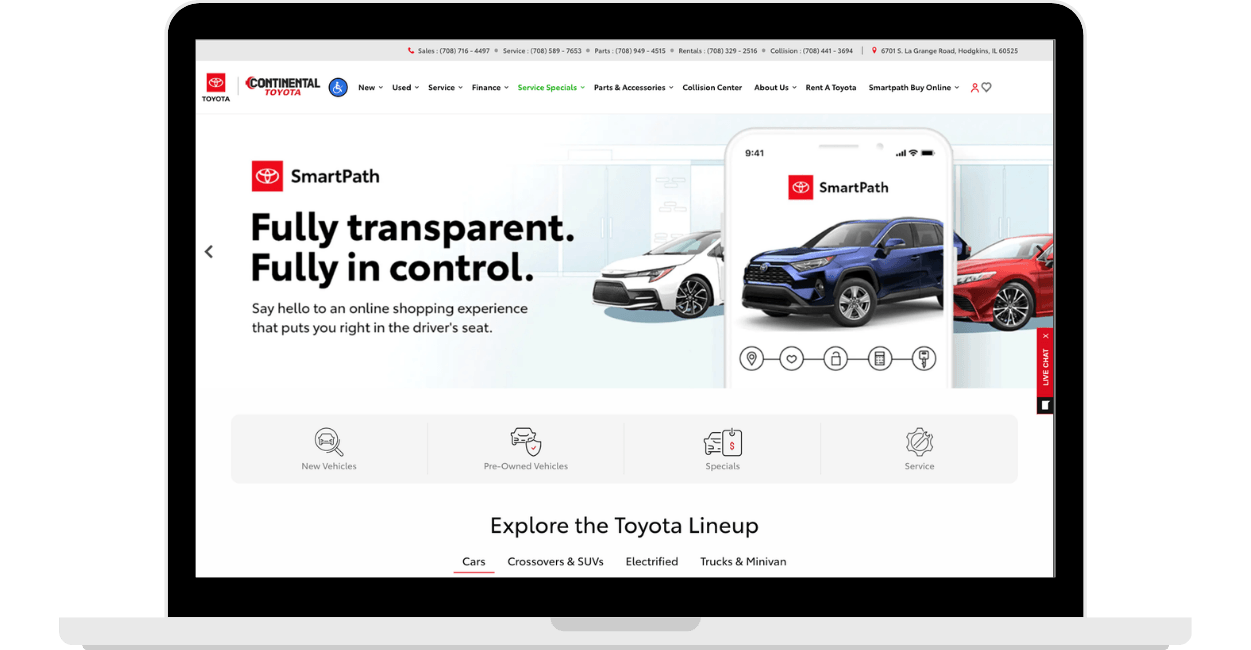Screen dimensions: 1251x650
Task: Select the Electrified tab
Action: coord(652,562)
